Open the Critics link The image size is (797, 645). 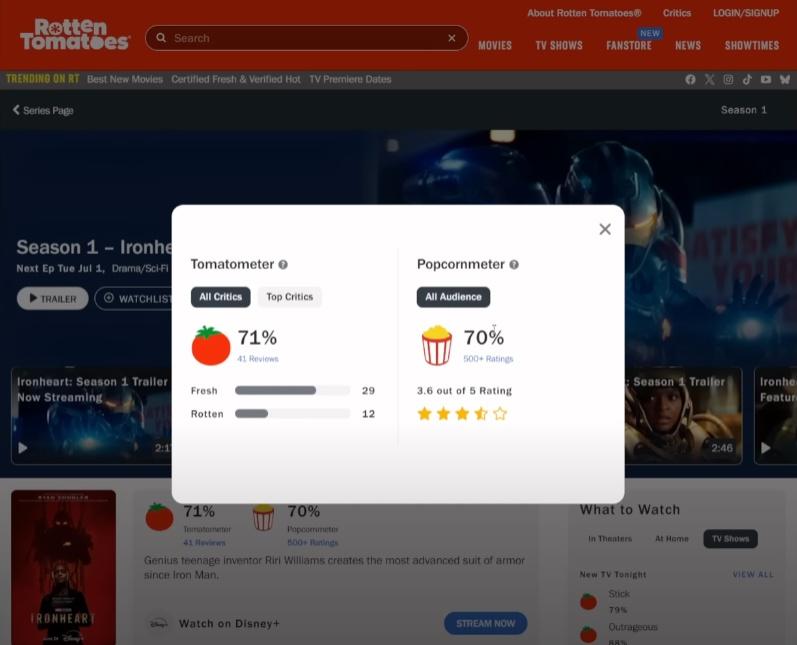click(x=677, y=13)
